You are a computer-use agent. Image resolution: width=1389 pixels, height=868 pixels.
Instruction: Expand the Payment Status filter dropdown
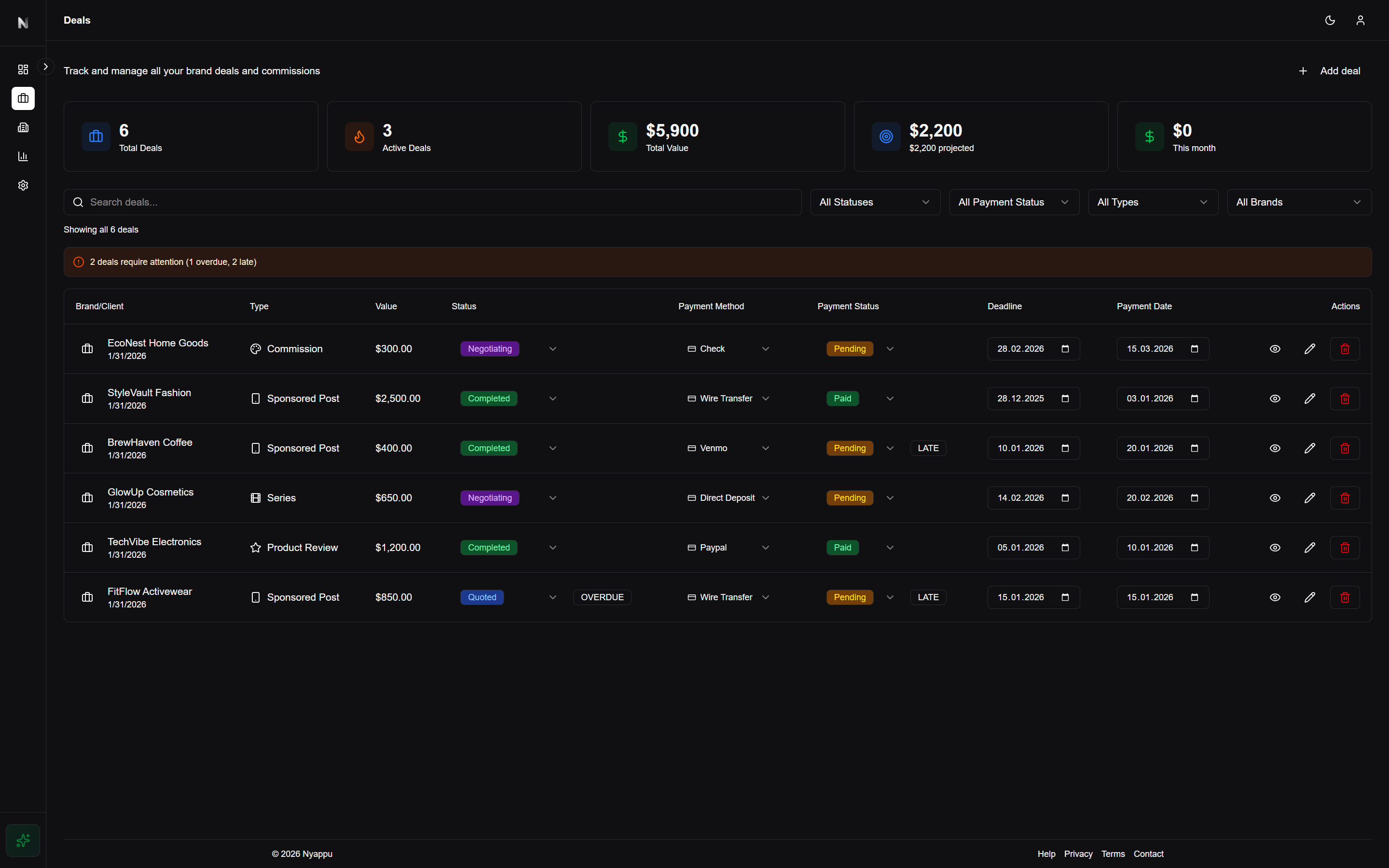(x=1013, y=202)
